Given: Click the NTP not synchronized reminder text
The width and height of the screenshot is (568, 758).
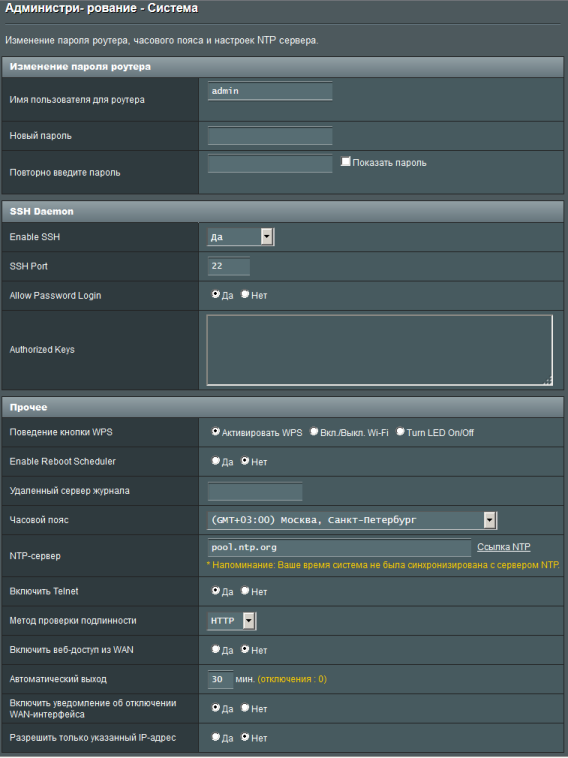Looking at the screenshot, I should (x=383, y=565).
